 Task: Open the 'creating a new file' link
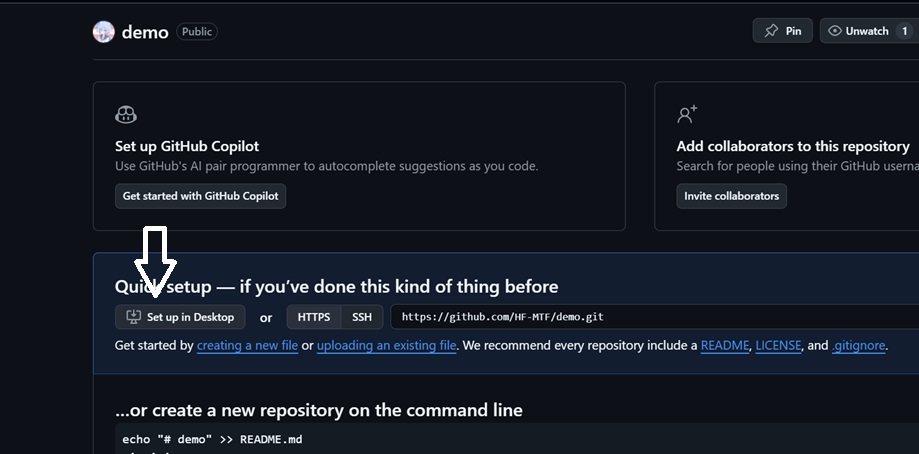coord(247,346)
